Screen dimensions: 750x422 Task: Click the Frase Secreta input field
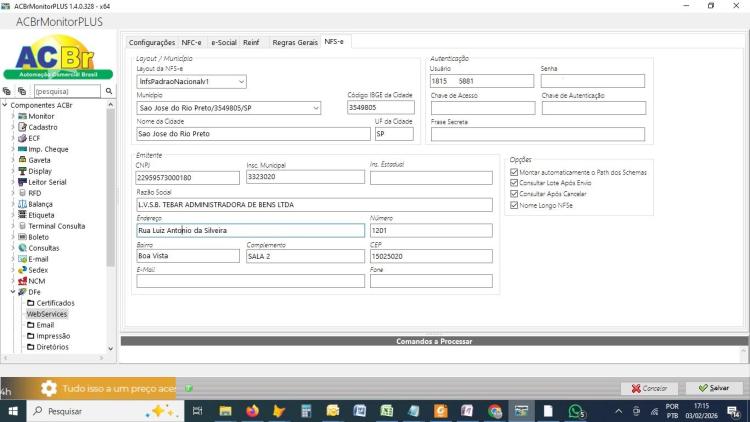tap(538, 134)
